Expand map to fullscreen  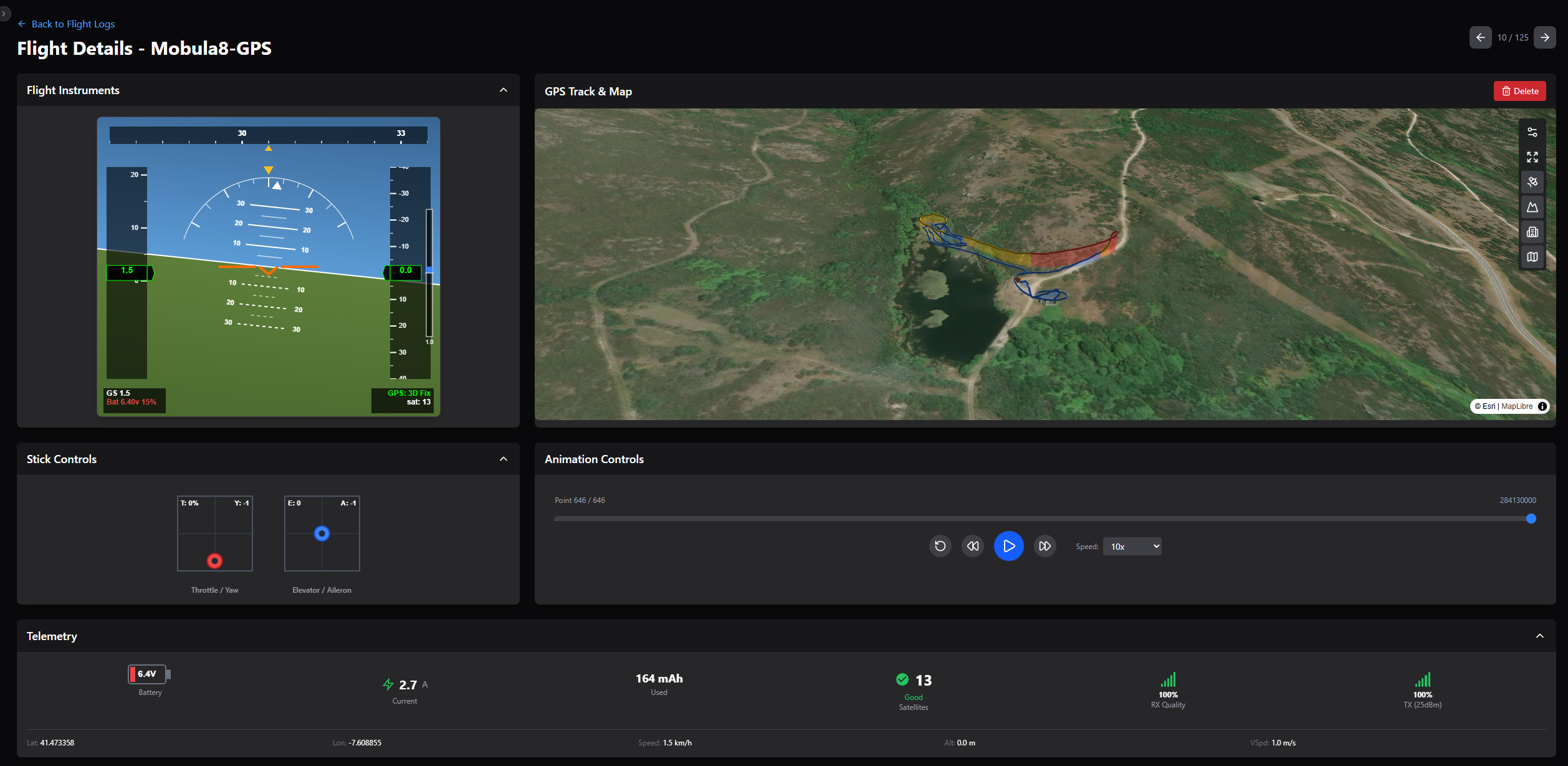1532,157
